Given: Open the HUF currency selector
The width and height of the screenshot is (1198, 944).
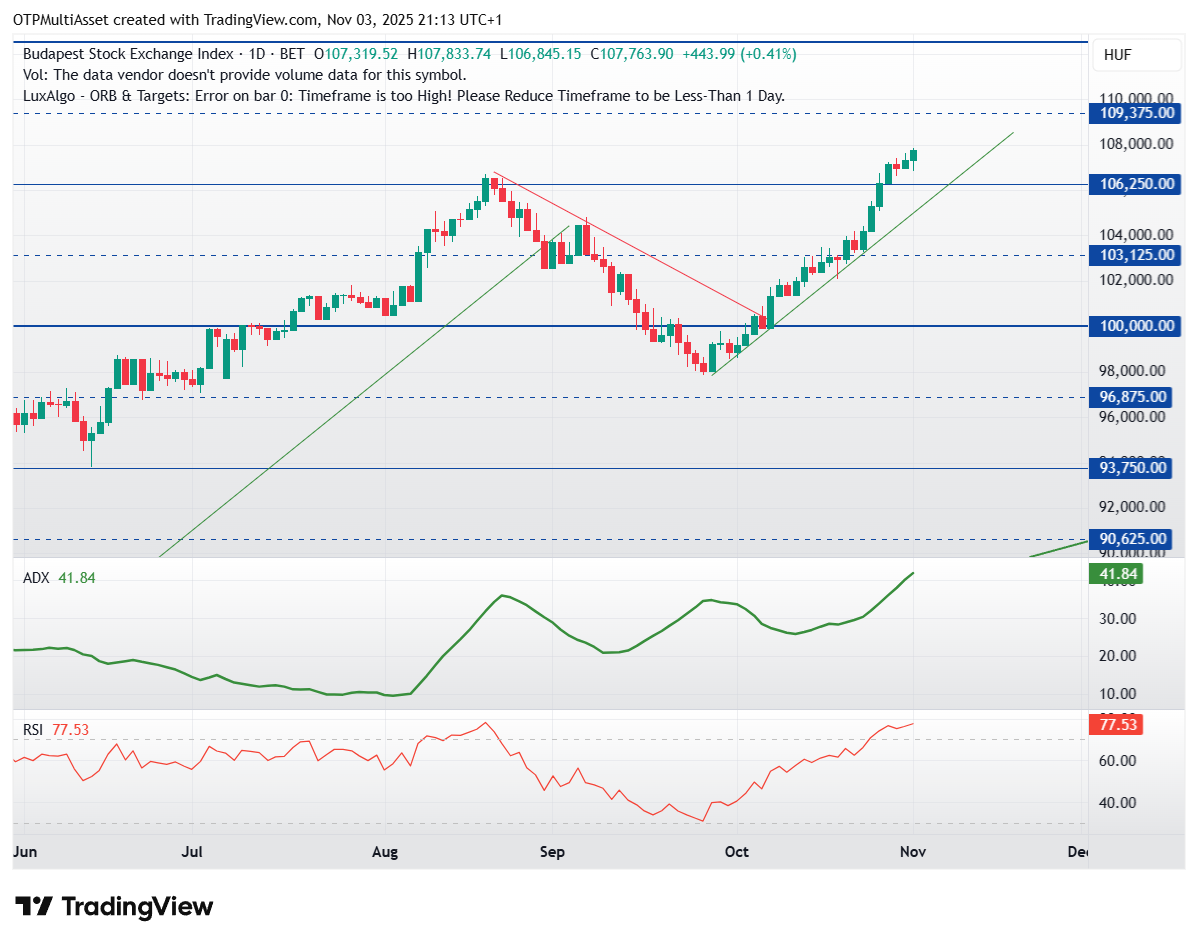Looking at the screenshot, I should 1117,55.
